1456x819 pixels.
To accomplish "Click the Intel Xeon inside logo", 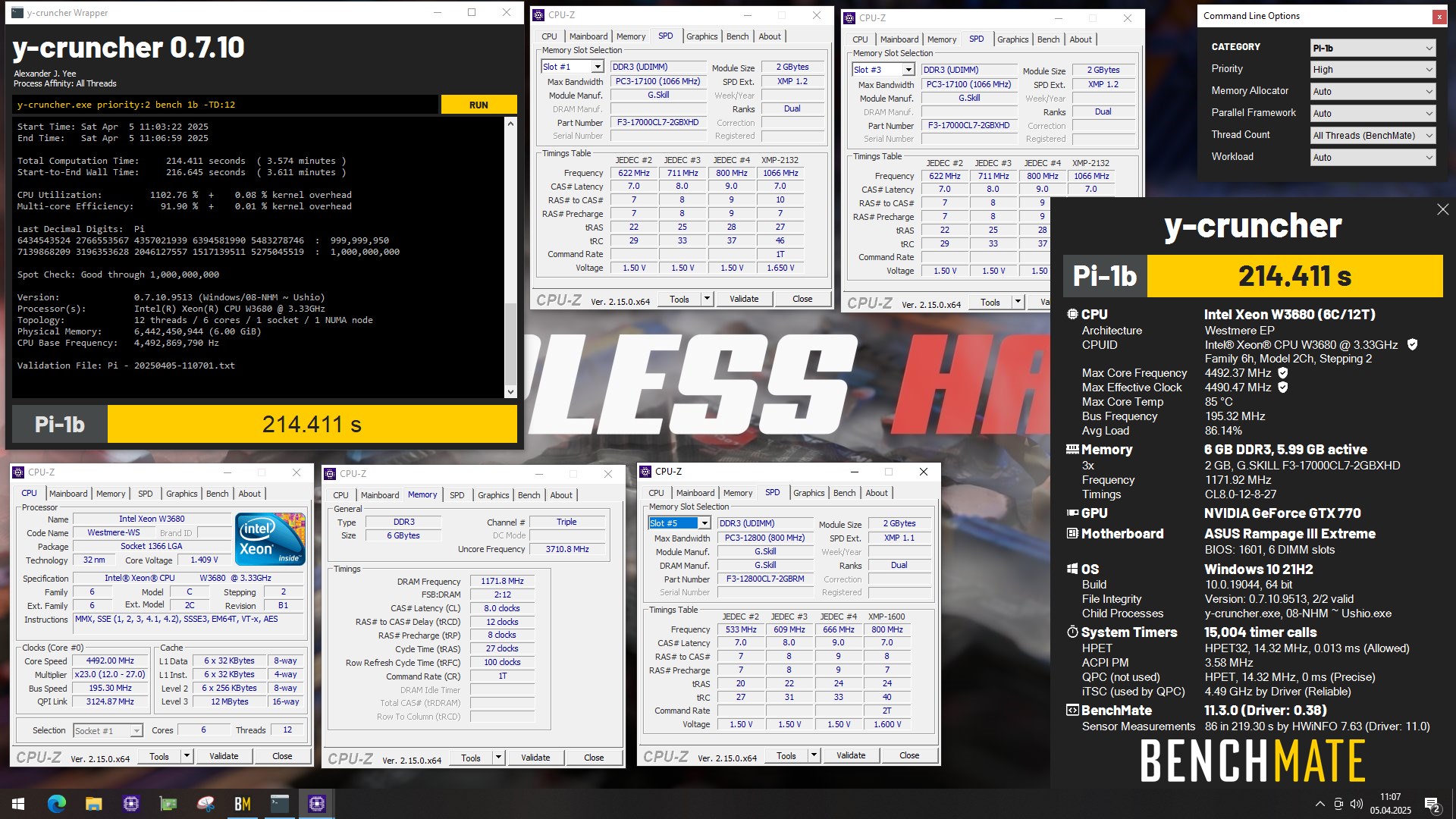I will (x=270, y=538).
